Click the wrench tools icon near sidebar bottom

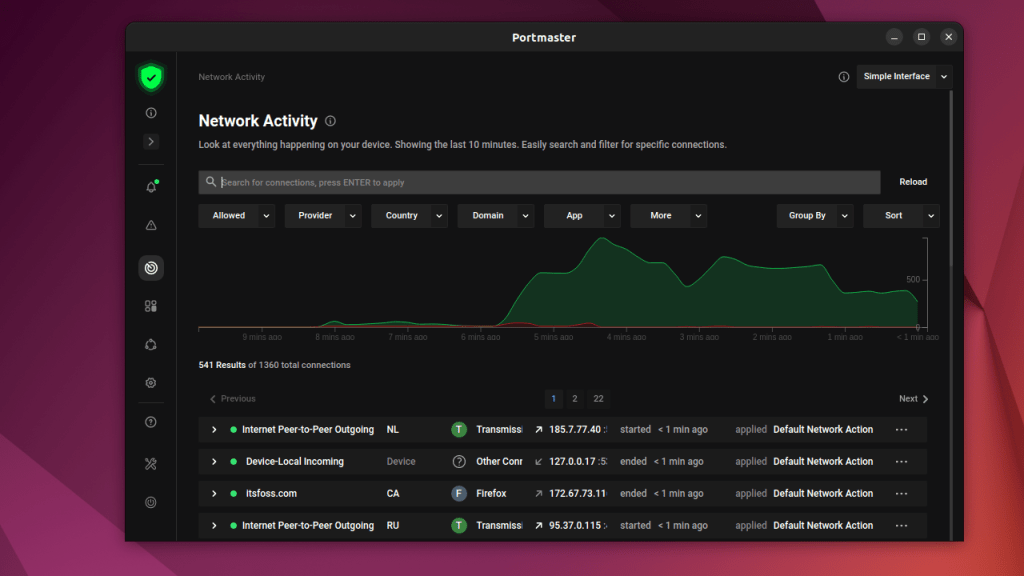(x=151, y=462)
